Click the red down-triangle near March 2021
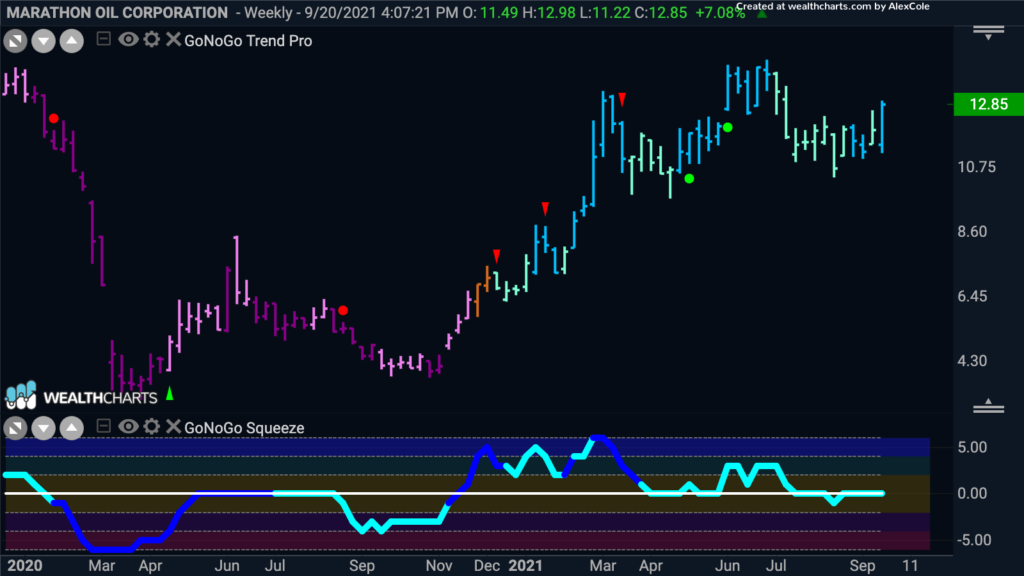Viewport: 1024px width, 576px height. [x=622, y=99]
